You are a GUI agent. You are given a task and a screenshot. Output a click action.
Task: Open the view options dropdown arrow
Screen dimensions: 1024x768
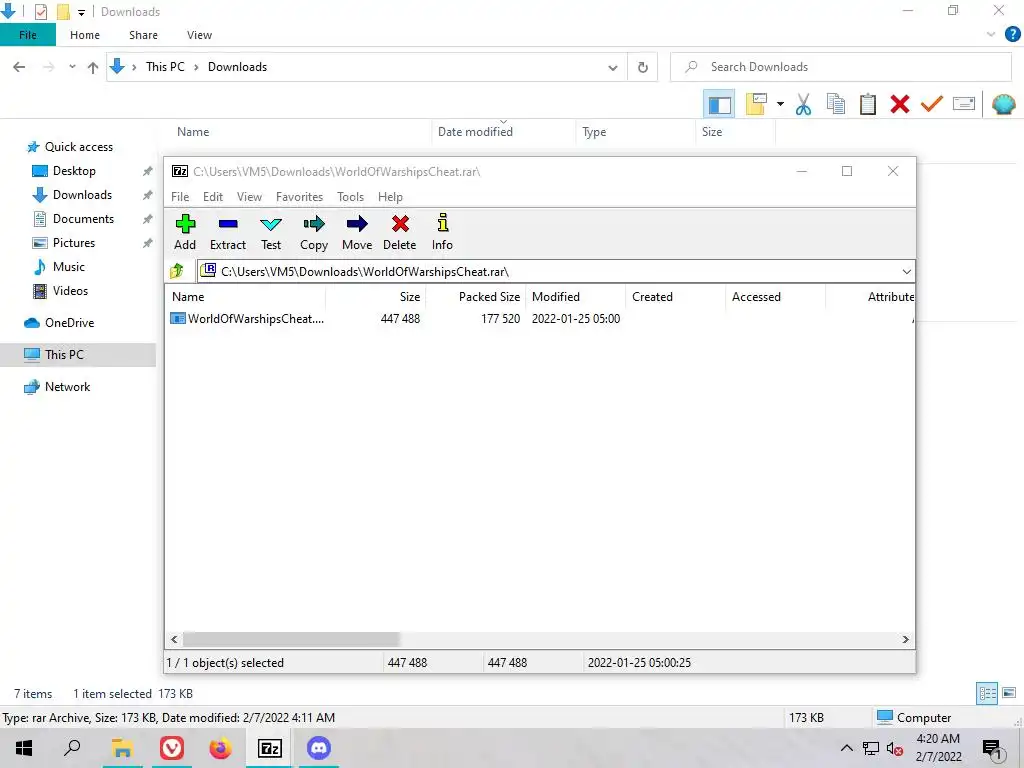[x=780, y=104]
